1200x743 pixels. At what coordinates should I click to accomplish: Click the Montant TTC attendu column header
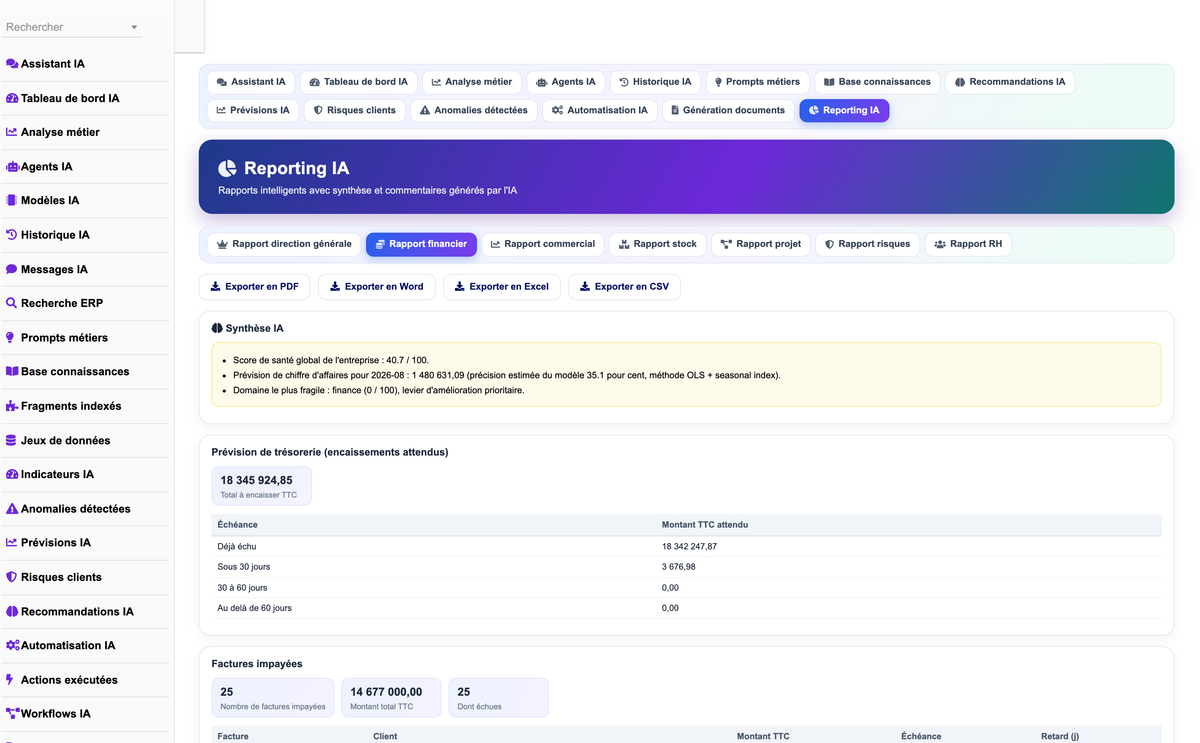(x=705, y=525)
